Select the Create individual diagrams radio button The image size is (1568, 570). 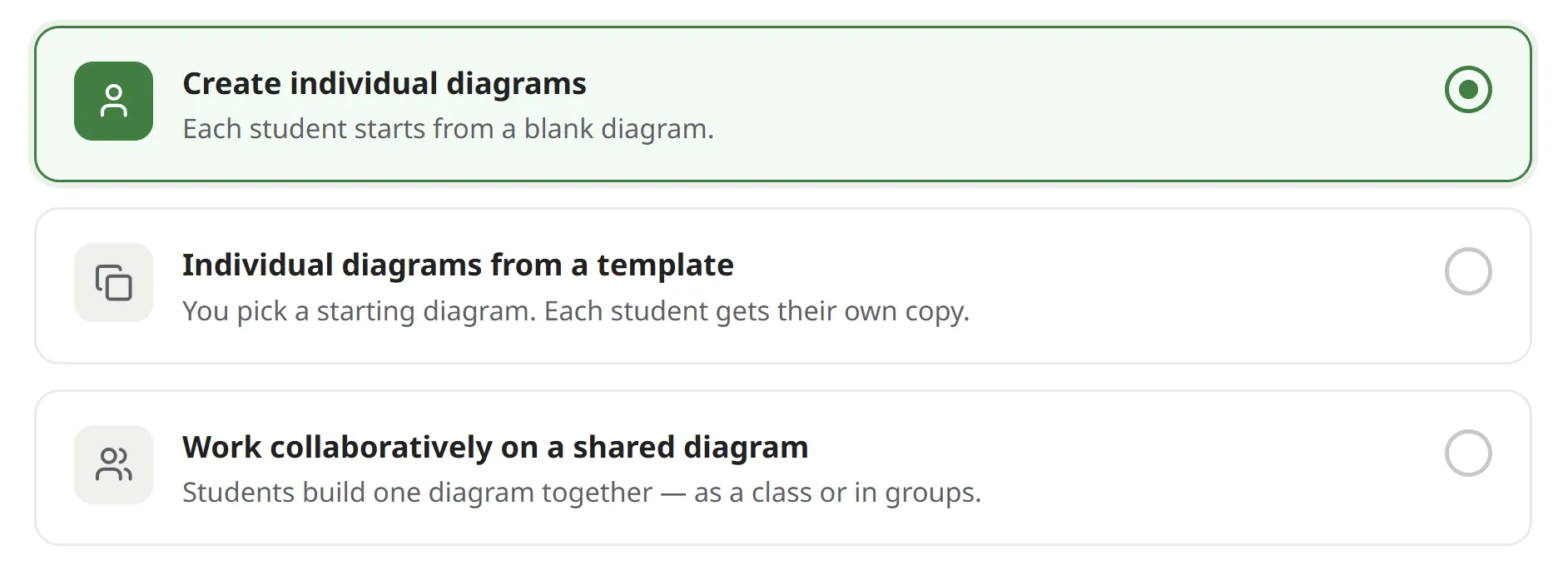[1468, 89]
